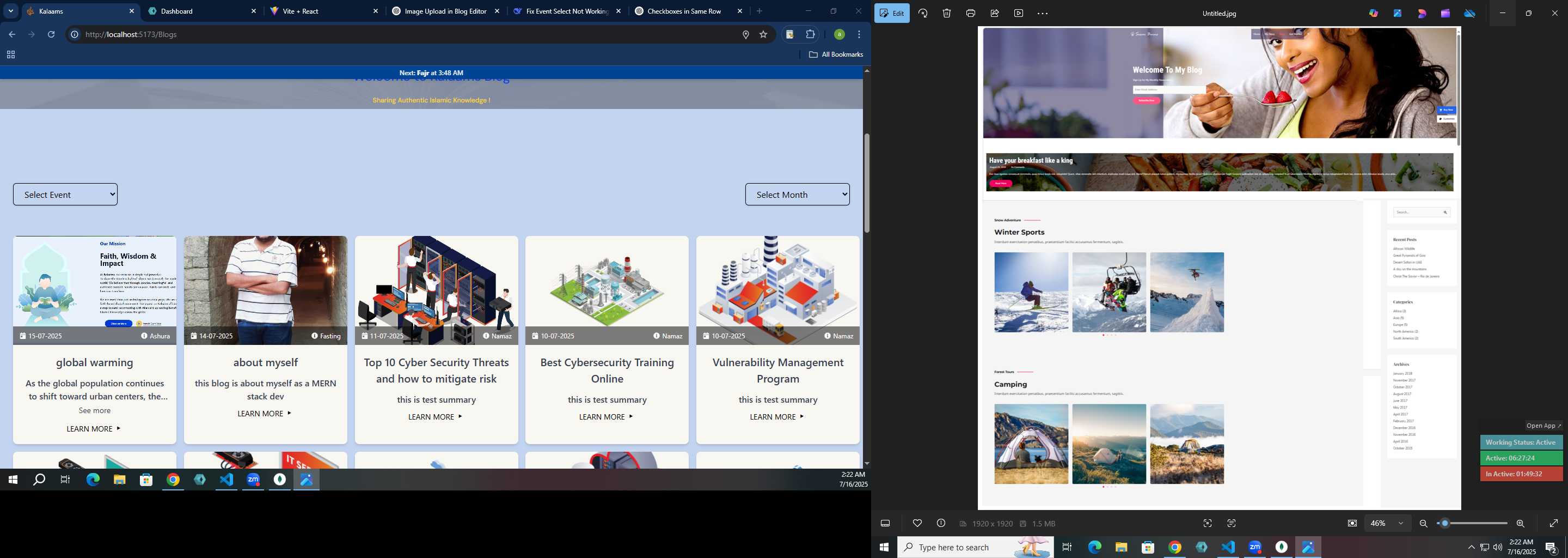Click LEARN MORE on about myself card

pos(265,413)
